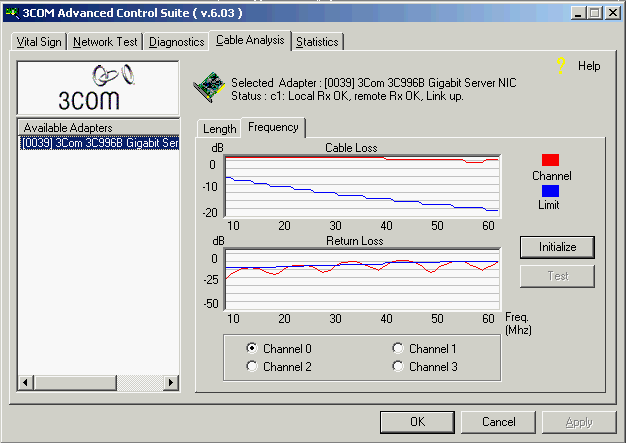Viewport: 626px width, 443px height.
Task: Click the adapter list scroll left arrow
Action: click(x=26, y=382)
